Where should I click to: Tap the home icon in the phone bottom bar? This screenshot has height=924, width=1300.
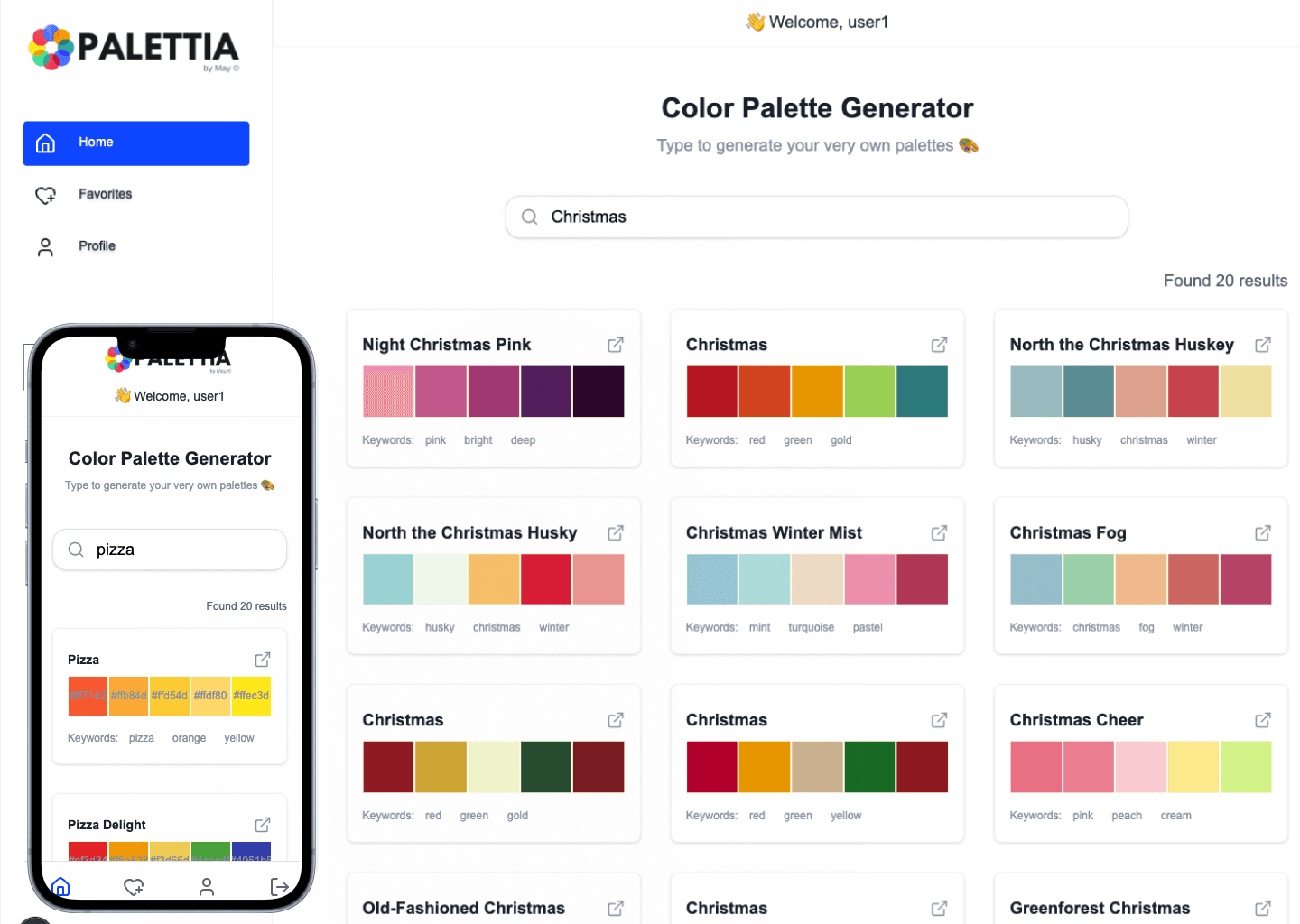coord(60,887)
